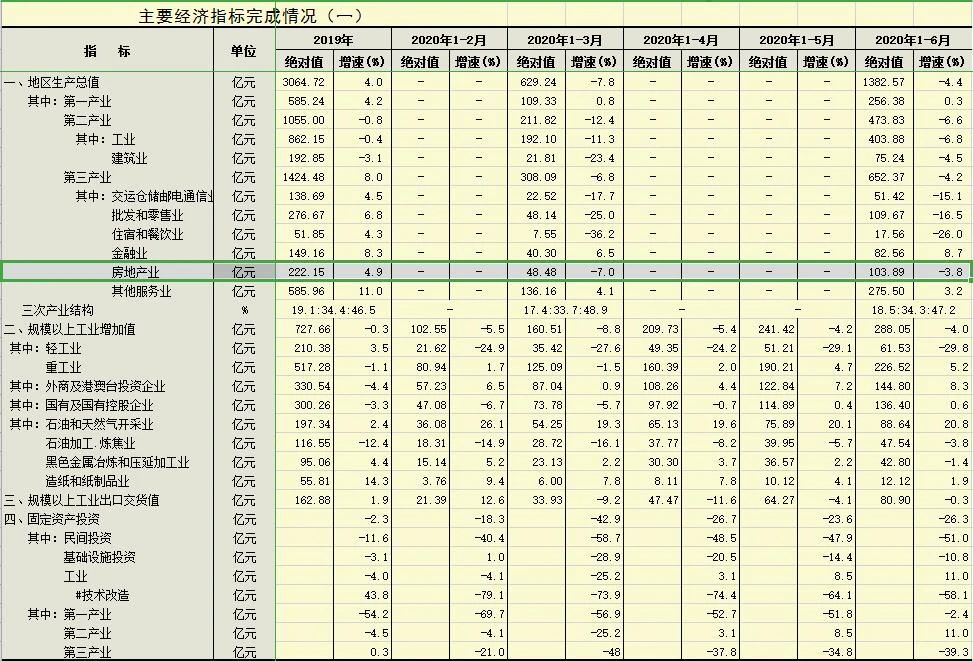Select the industrial value added cell 727.66
Viewport: 973px width, 661px height.
(x=312, y=330)
